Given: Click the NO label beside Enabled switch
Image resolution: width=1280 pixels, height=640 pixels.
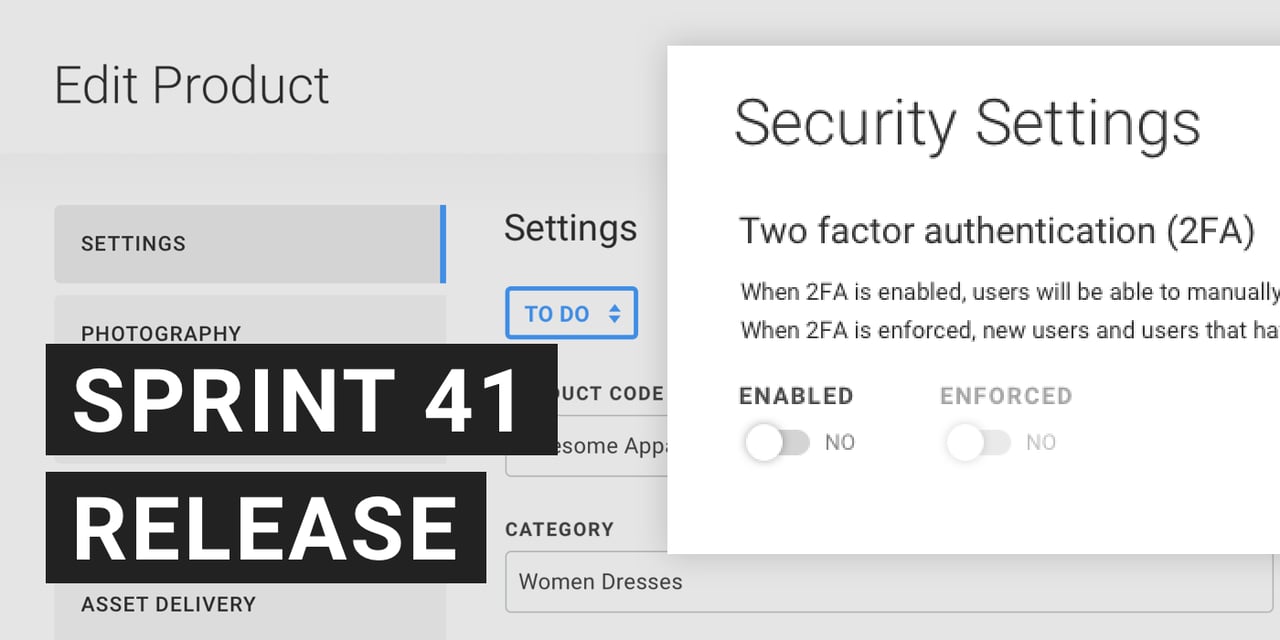Looking at the screenshot, I should point(840,442).
